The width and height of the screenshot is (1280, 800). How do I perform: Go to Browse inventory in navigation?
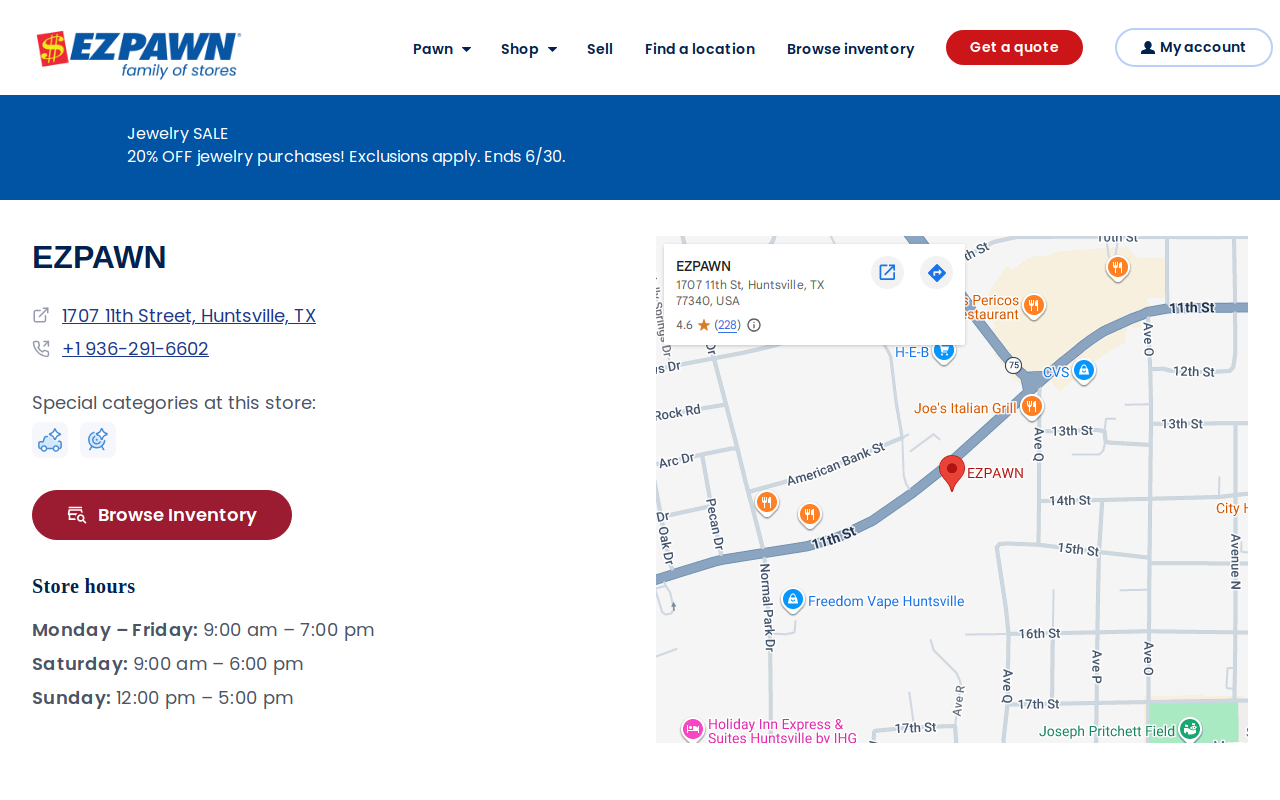coord(851,49)
